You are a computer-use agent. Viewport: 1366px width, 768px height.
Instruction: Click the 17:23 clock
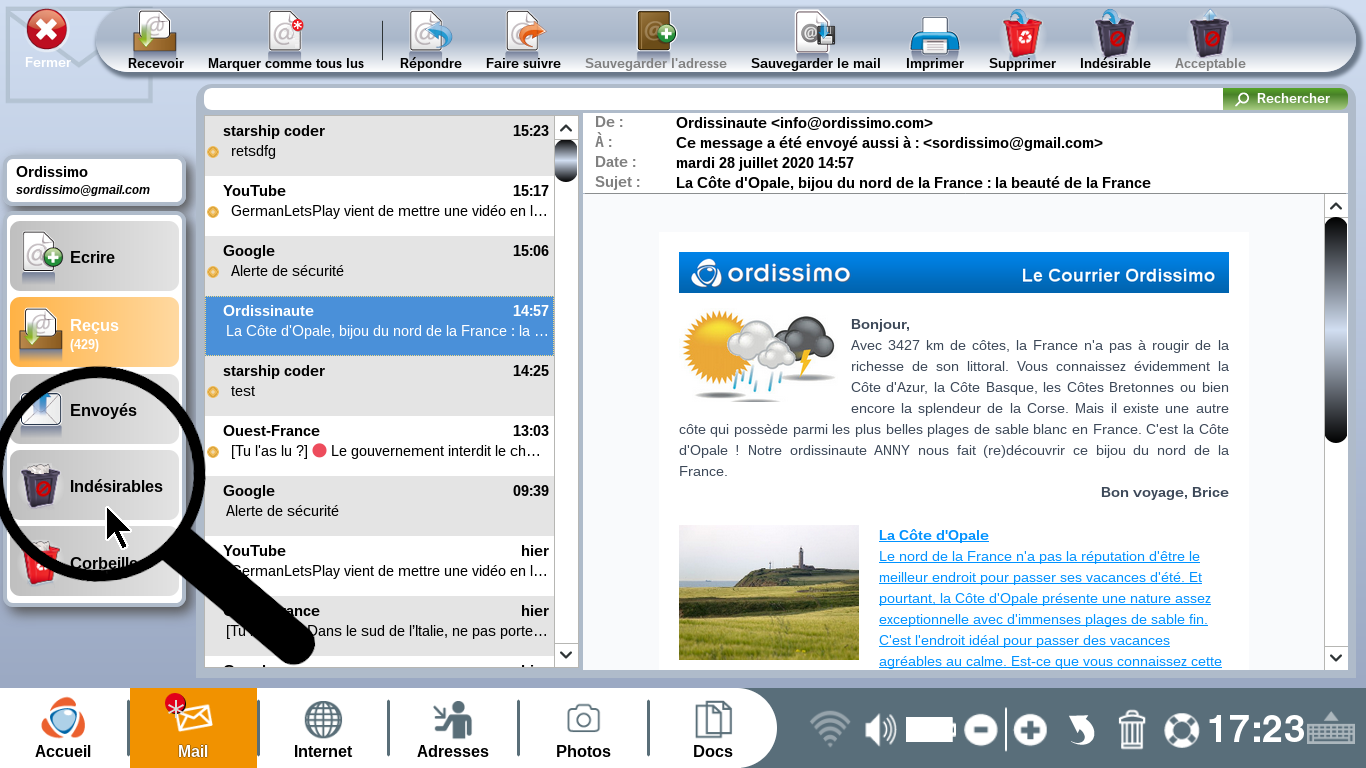point(1256,730)
